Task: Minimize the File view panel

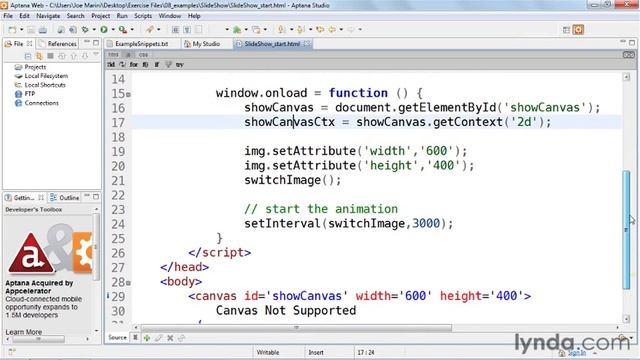Action: coord(87,42)
